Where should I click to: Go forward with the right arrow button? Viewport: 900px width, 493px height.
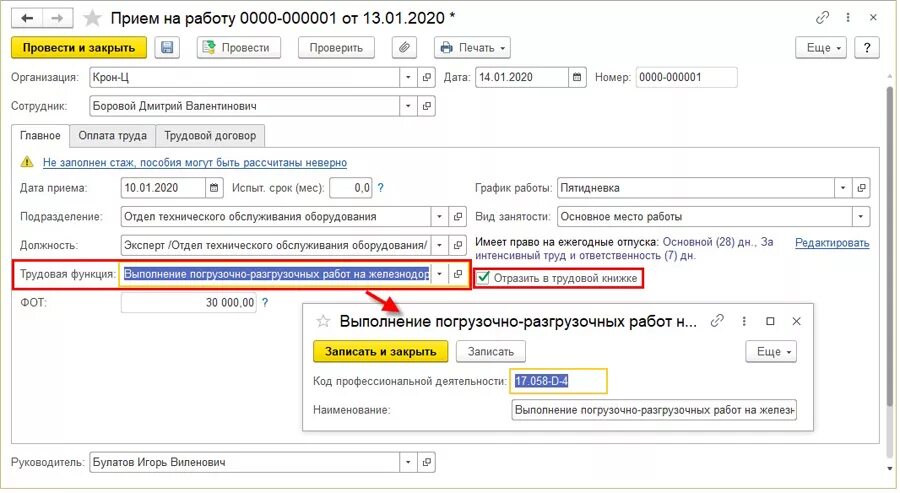[57, 18]
